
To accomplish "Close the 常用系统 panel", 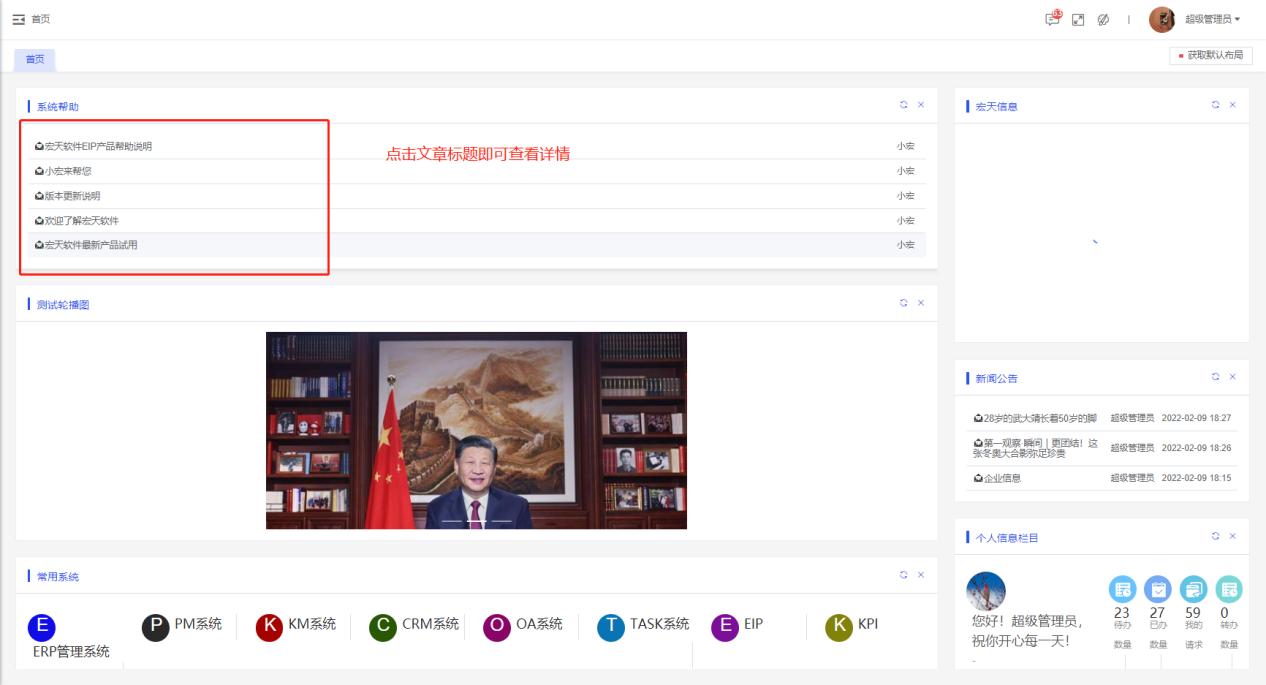I will coord(921,575).
